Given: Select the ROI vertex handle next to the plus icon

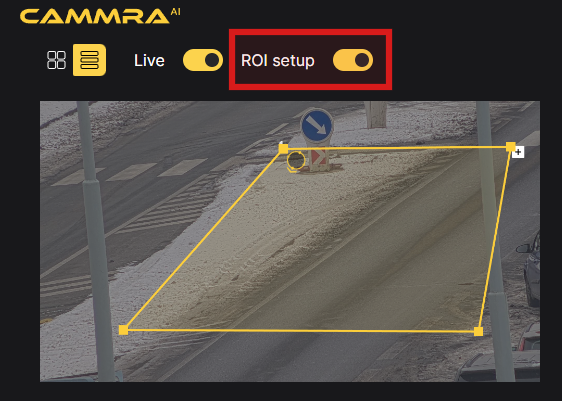Looking at the screenshot, I should (x=510, y=147).
